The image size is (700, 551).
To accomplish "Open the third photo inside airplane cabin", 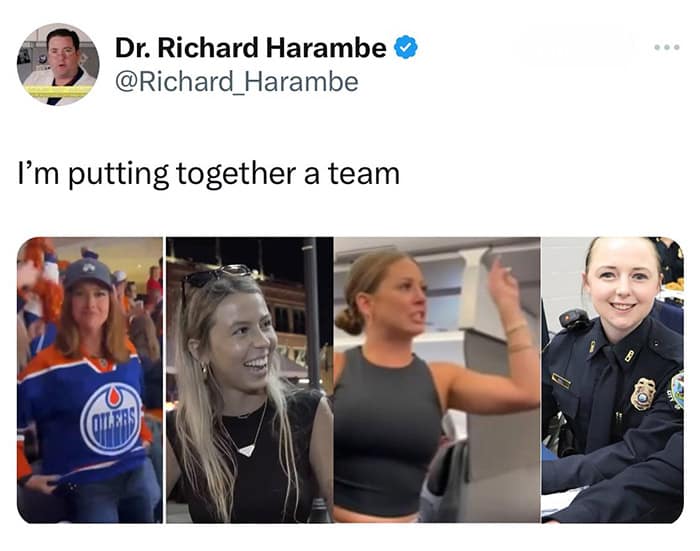I will (x=437, y=380).
